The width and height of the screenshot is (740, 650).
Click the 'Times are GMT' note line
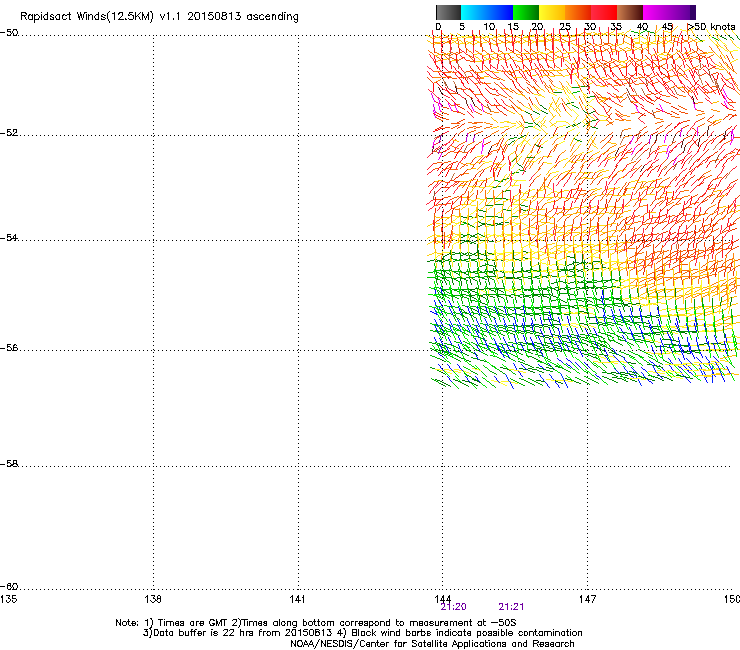click(316, 623)
